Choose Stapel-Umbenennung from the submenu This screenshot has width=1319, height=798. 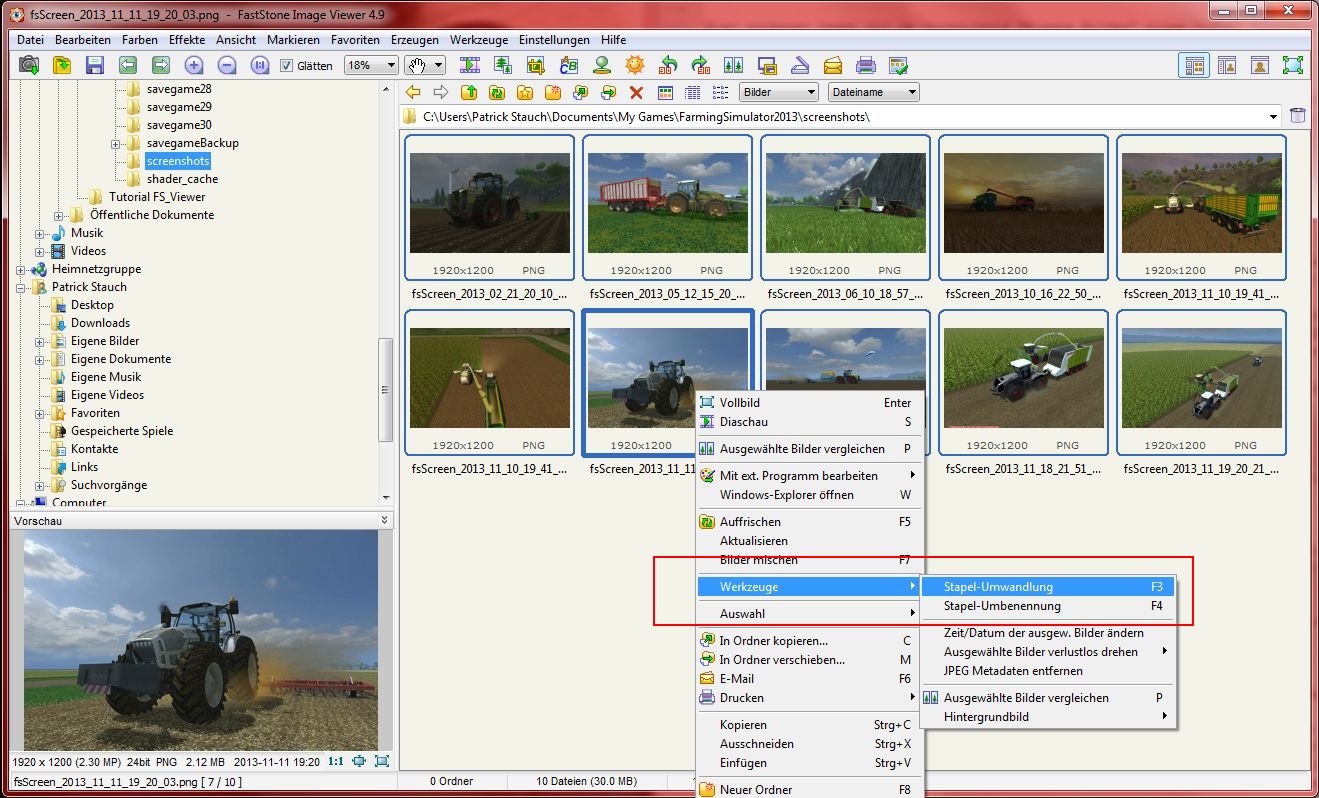[x=1002, y=606]
